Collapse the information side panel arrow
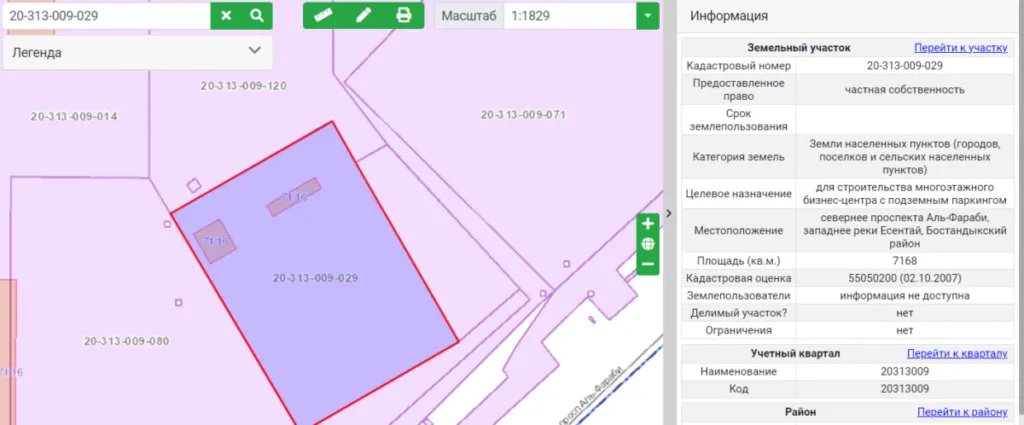 tap(668, 212)
